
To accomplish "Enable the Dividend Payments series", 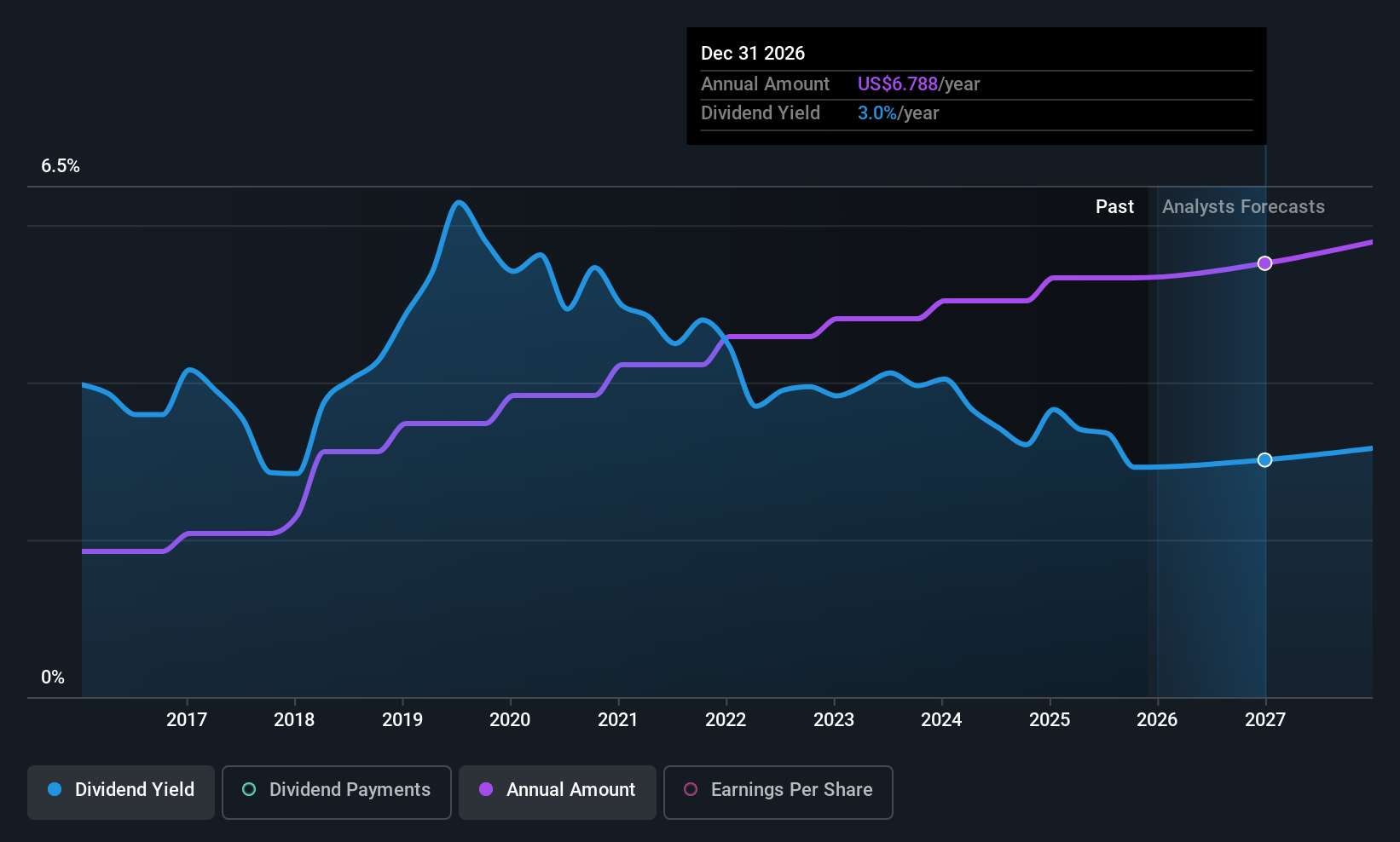I will (x=336, y=791).
